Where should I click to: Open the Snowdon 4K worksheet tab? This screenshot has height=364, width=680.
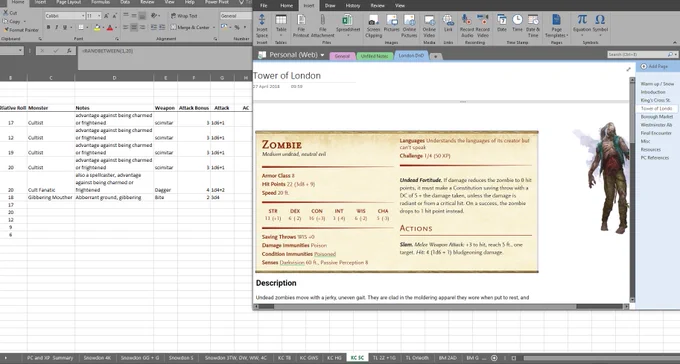click(x=97, y=358)
